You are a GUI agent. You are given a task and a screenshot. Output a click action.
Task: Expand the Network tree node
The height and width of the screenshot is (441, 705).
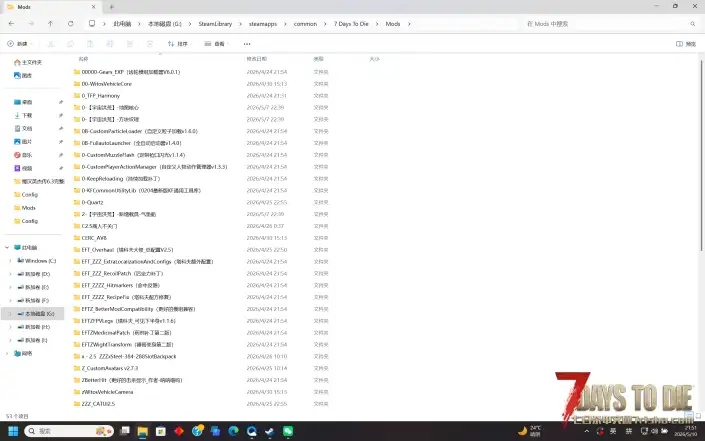click(x=7, y=353)
